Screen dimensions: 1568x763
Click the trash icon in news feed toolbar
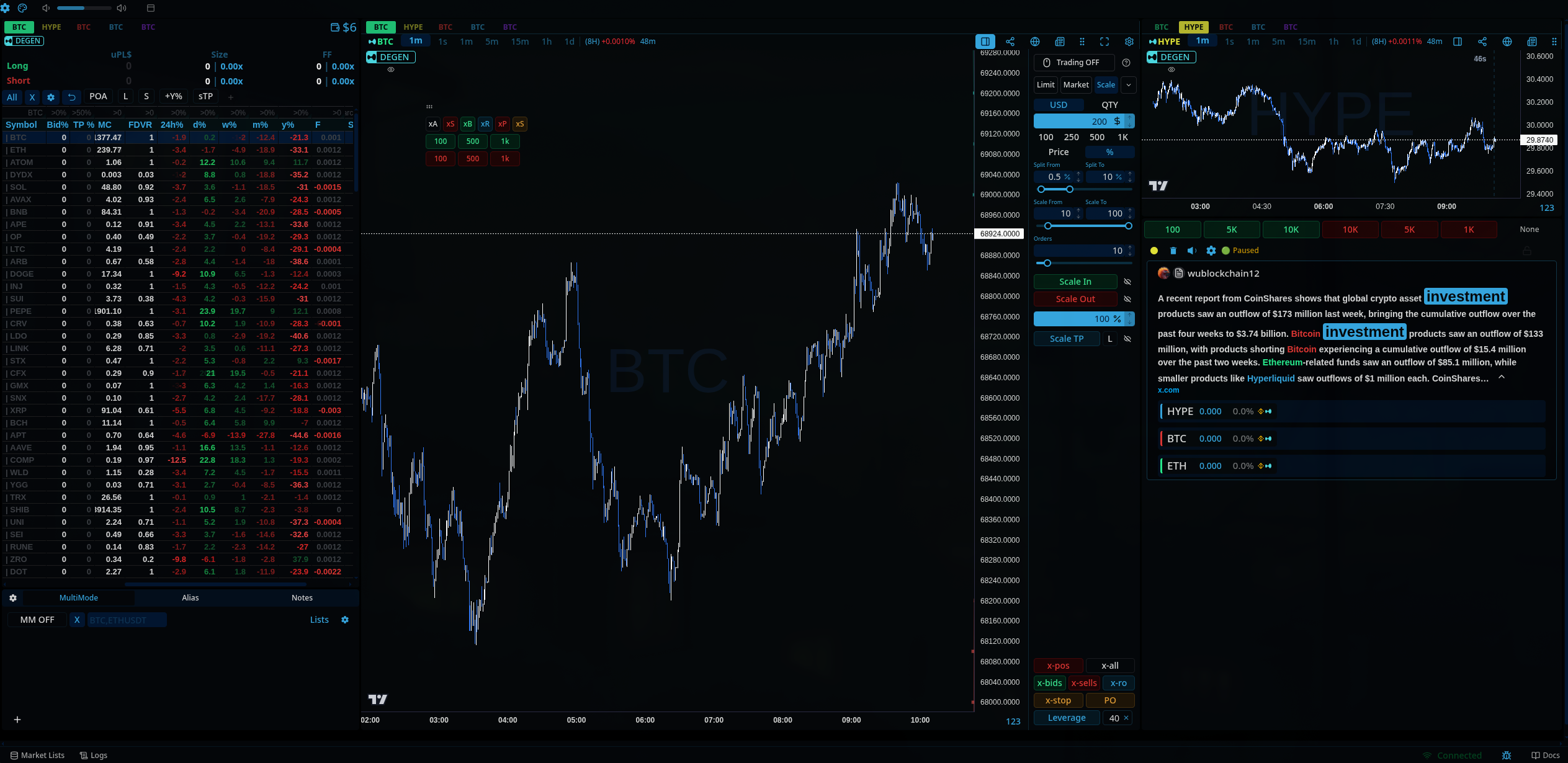point(1173,251)
